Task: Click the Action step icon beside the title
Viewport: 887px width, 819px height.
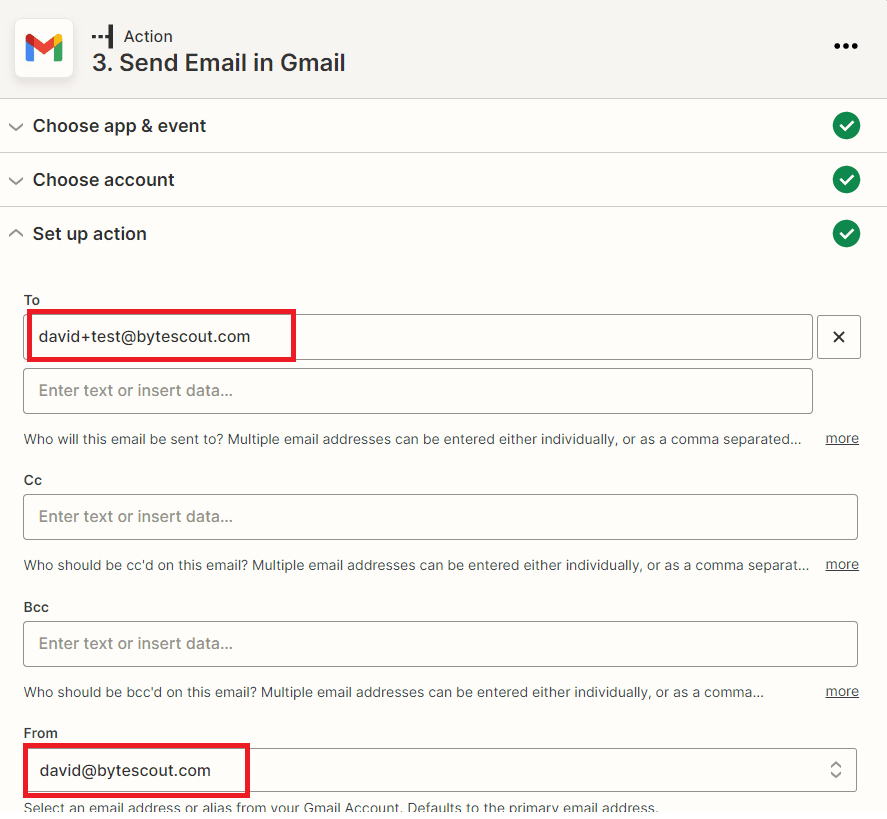Action: pos(101,36)
